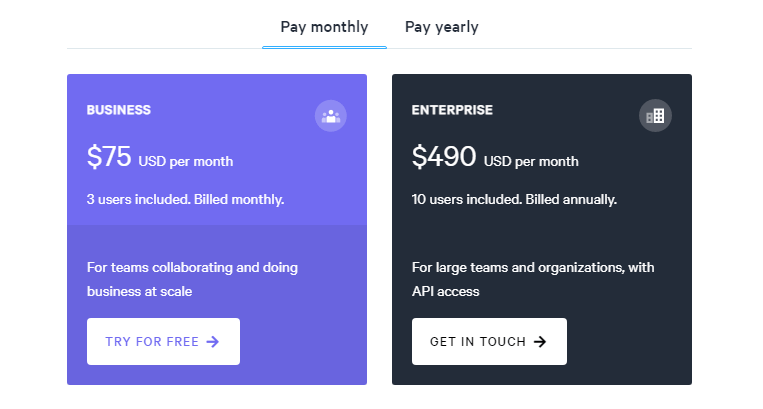Image resolution: width=763 pixels, height=409 pixels.
Task: Click the $490 price amount
Action: [x=444, y=157]
